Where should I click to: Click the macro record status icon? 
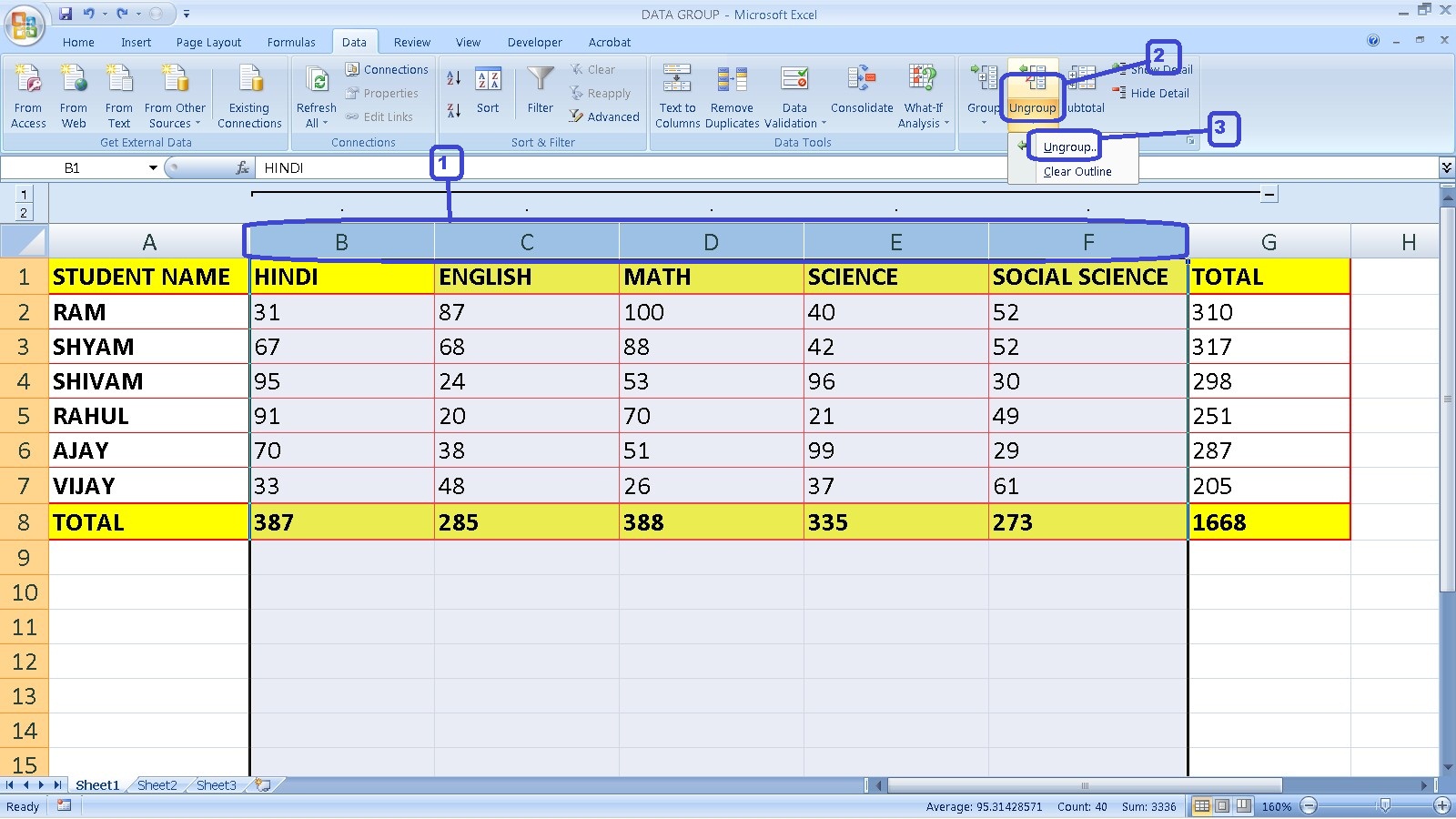pyautogui.click(x=64, y=806)
